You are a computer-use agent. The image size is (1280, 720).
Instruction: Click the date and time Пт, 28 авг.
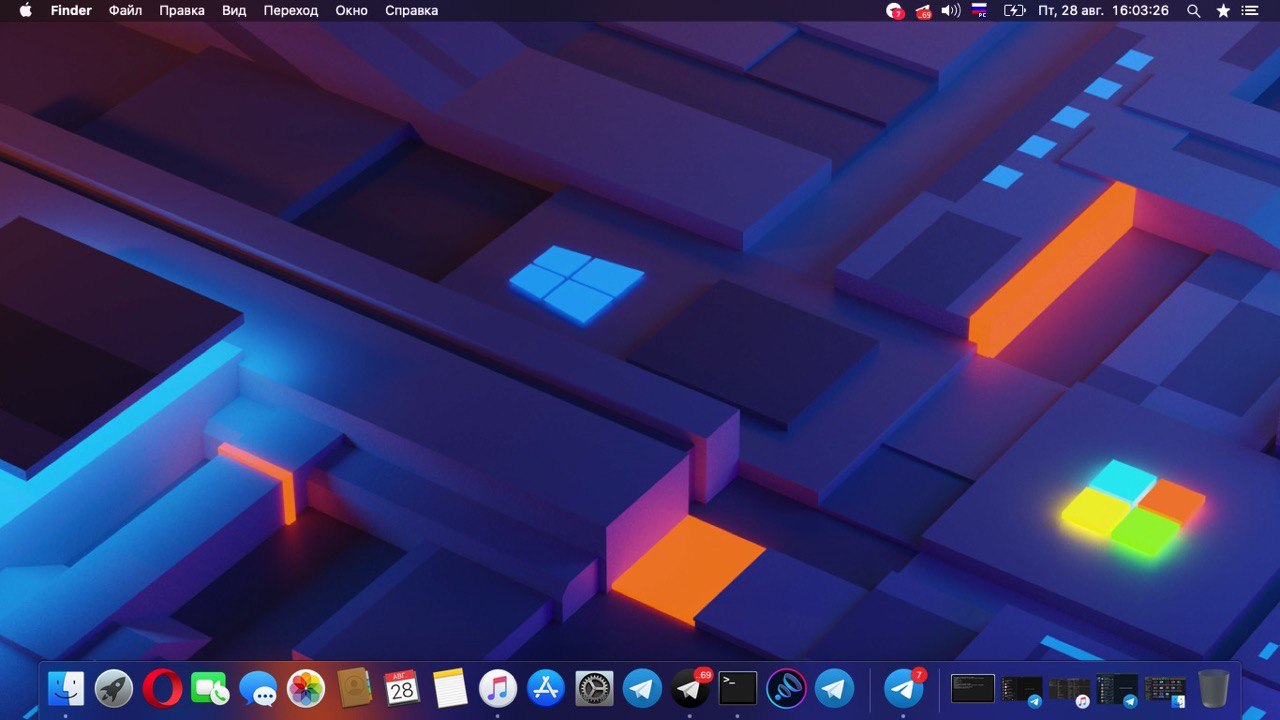coord(1103,10)
